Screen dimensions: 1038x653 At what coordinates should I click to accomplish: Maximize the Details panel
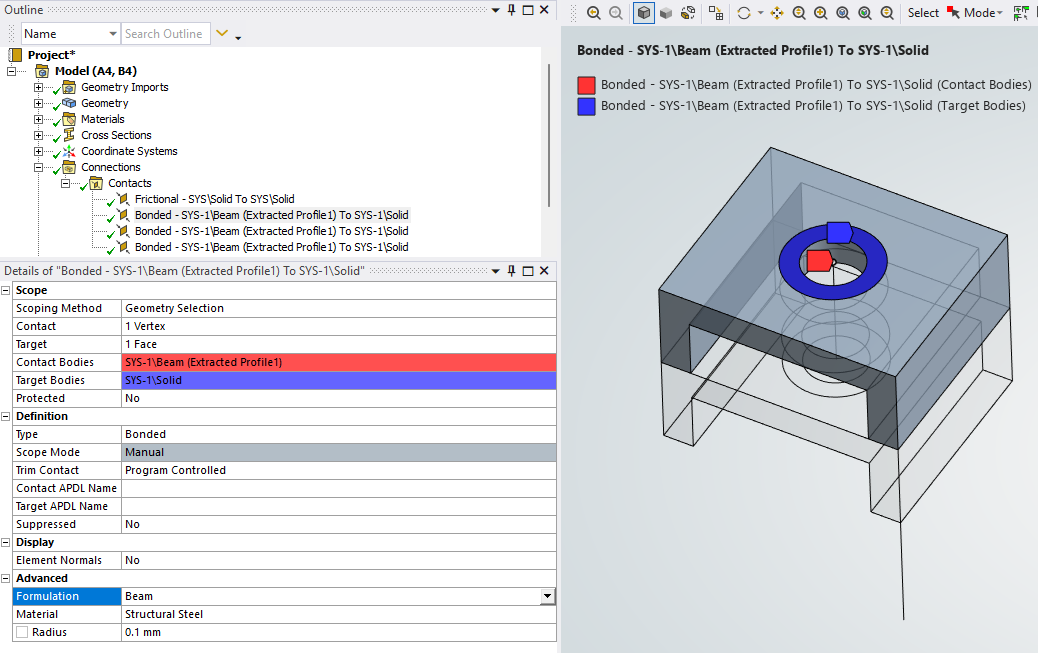tap(528, 271)
